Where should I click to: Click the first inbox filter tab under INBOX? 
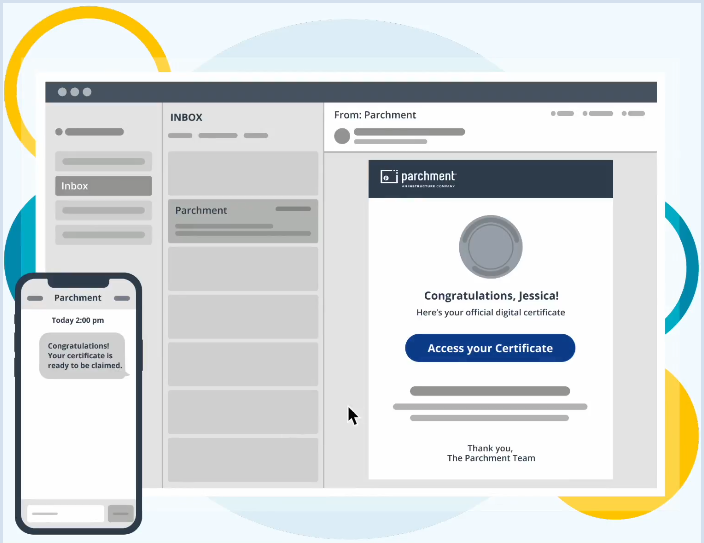point(180,135)
